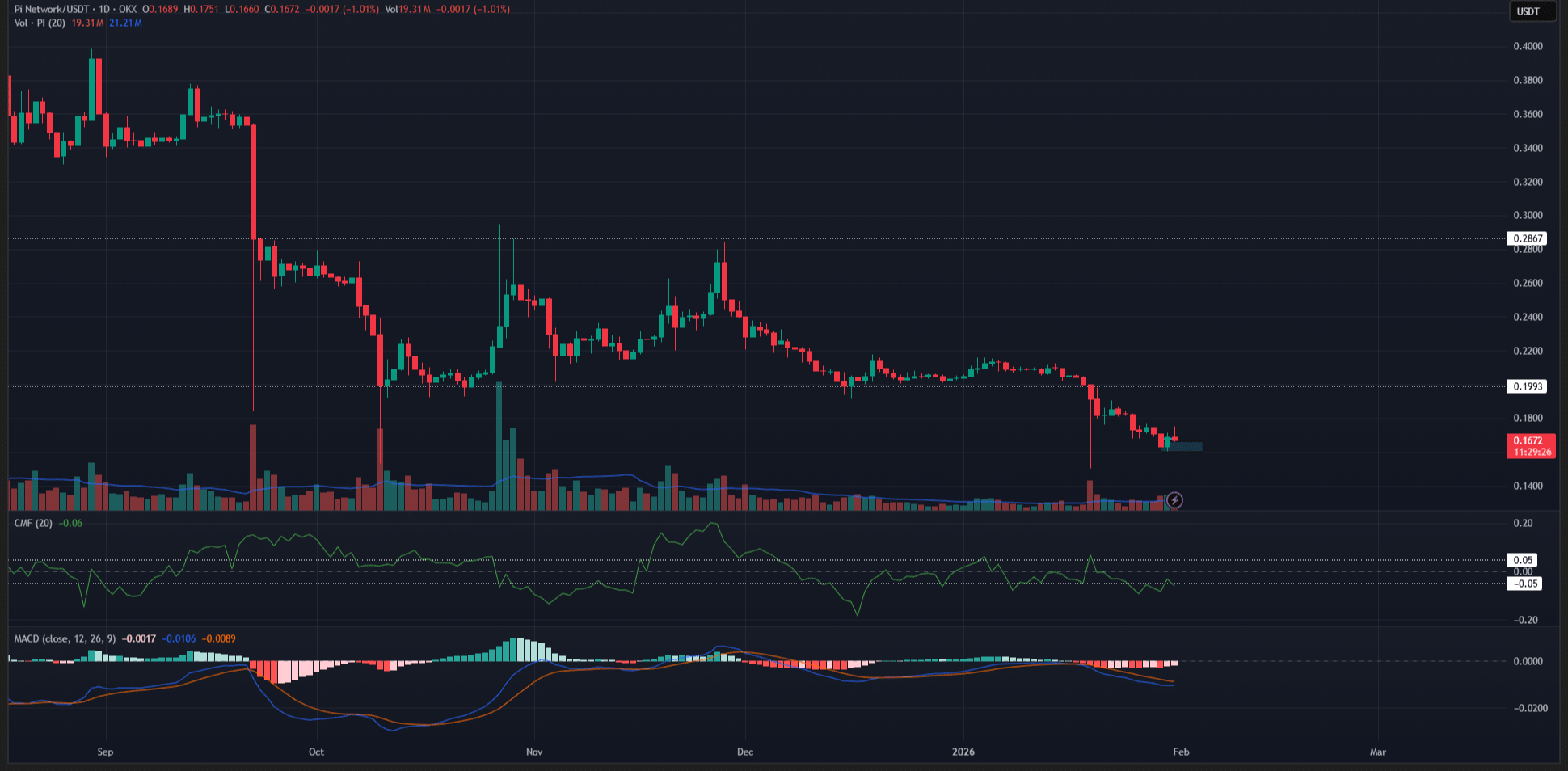Click the 0.3200 price axis label
Image resolution: width=1568 pixels, height=771 pixels.
(1528, 182)
